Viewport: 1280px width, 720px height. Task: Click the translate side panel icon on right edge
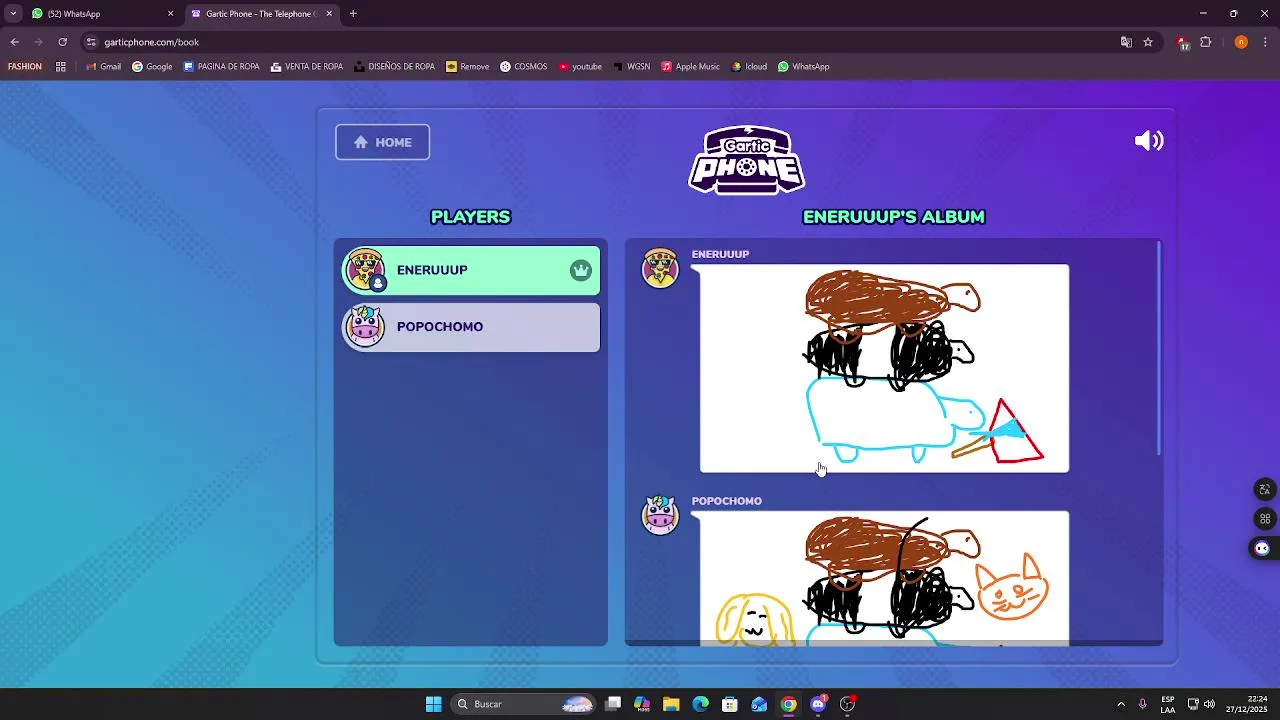pos(1264,489)
